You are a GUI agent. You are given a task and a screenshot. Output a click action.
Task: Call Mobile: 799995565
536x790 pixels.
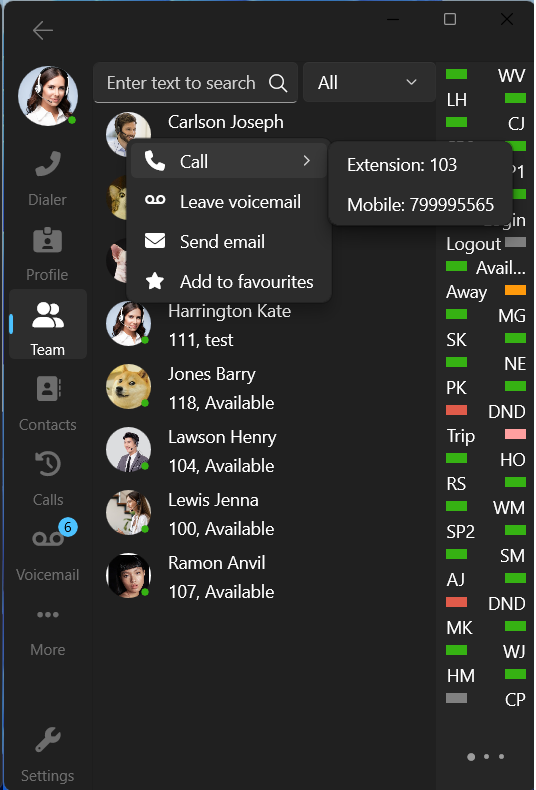(421, 205)
